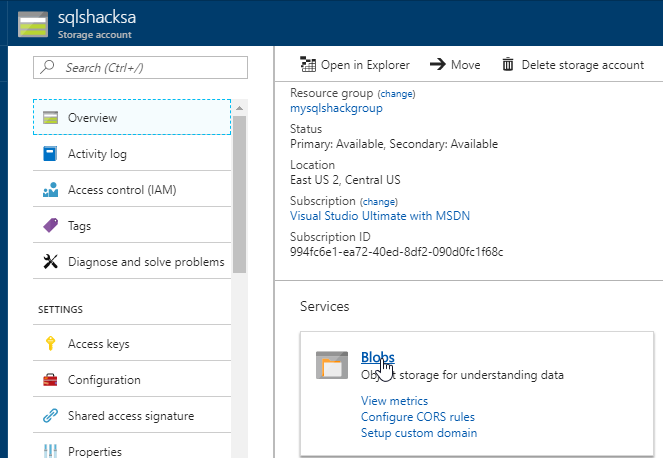Click the purple Tags icon

[x=50, y=226]
